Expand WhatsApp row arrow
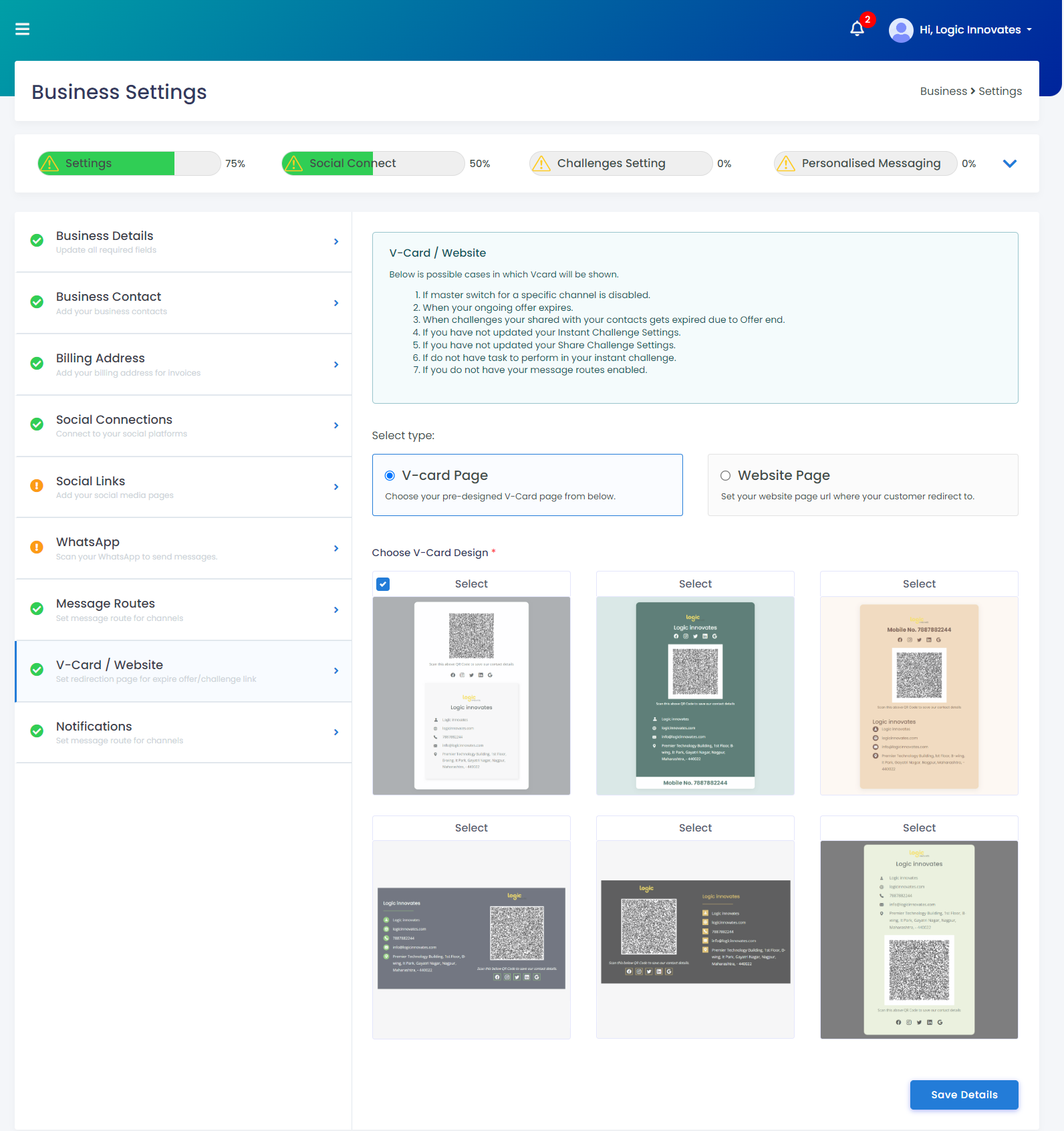This screenshot has height=1131, width=1064. tap(336, 549)
